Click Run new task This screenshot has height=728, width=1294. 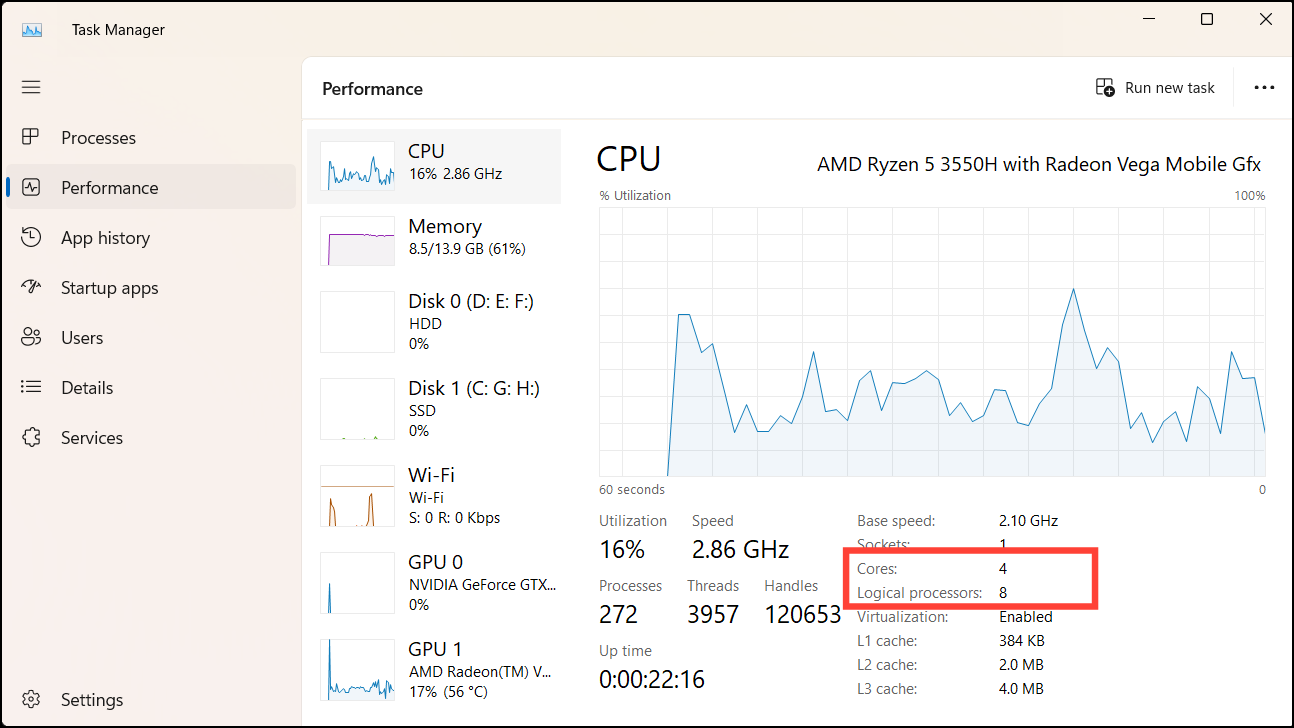coord(1155,87)
